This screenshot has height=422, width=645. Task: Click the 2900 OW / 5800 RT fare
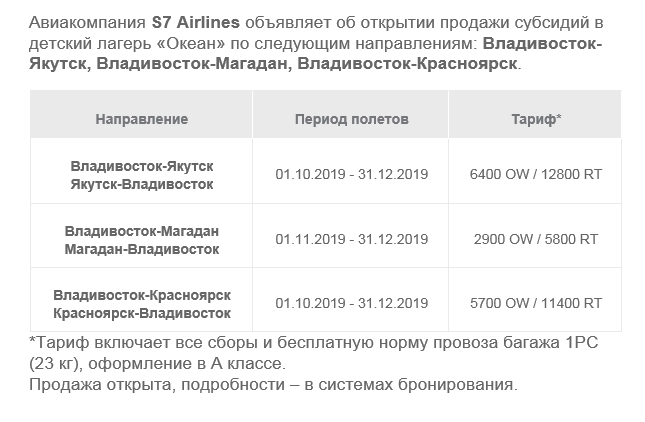coord(536,239)
